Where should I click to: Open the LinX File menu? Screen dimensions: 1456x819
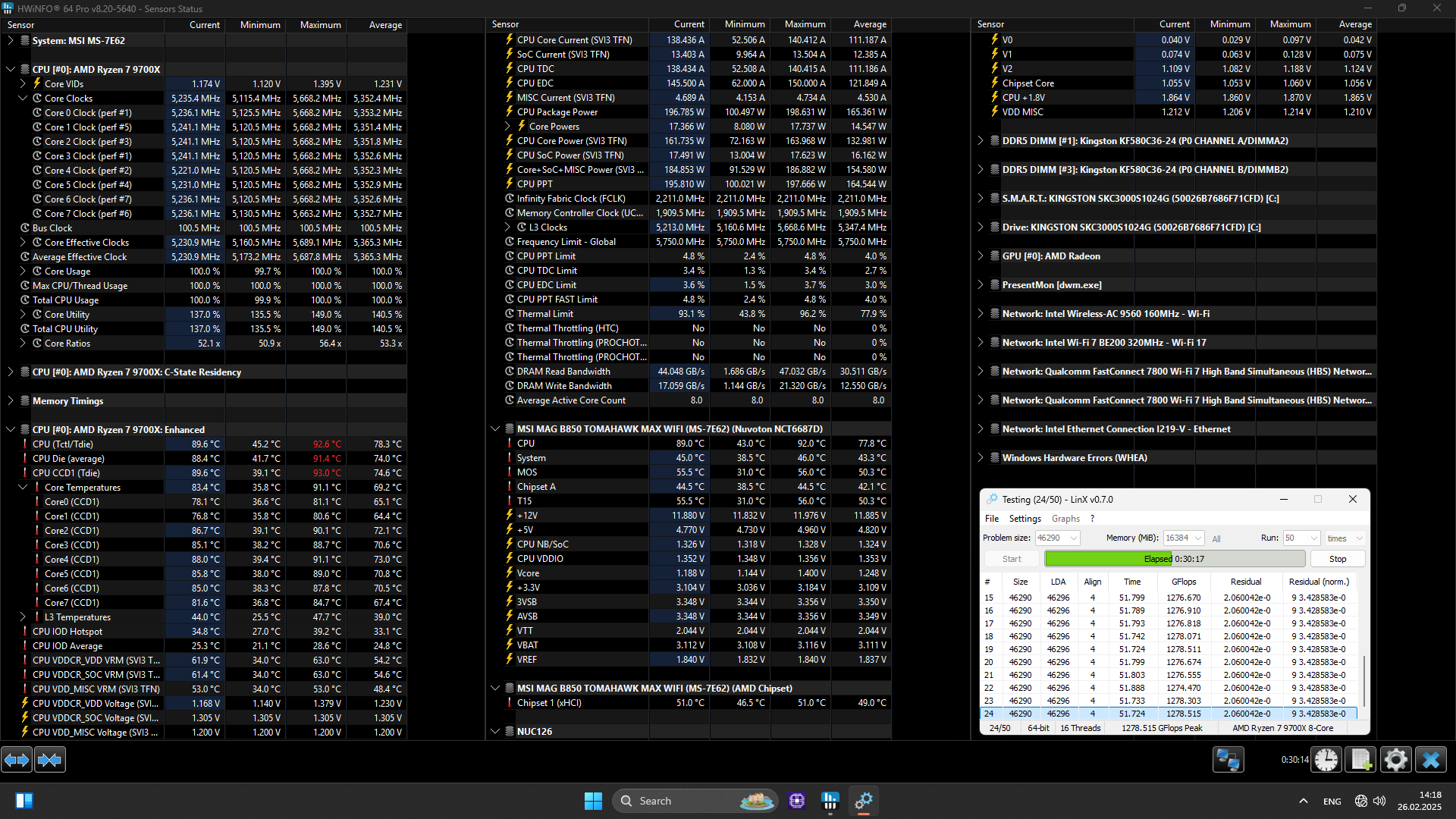992,519
